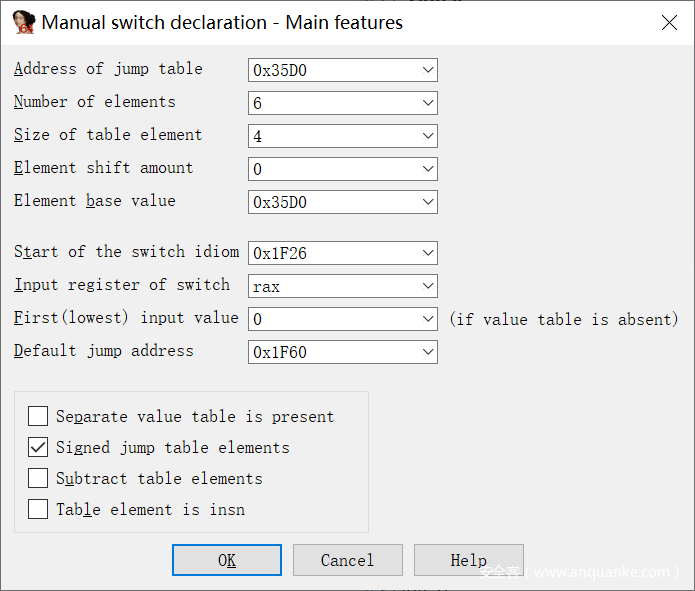Expand Address of jump table dropdown
Image resolution: width=695 pixels, height=591 pixels.
428,70
